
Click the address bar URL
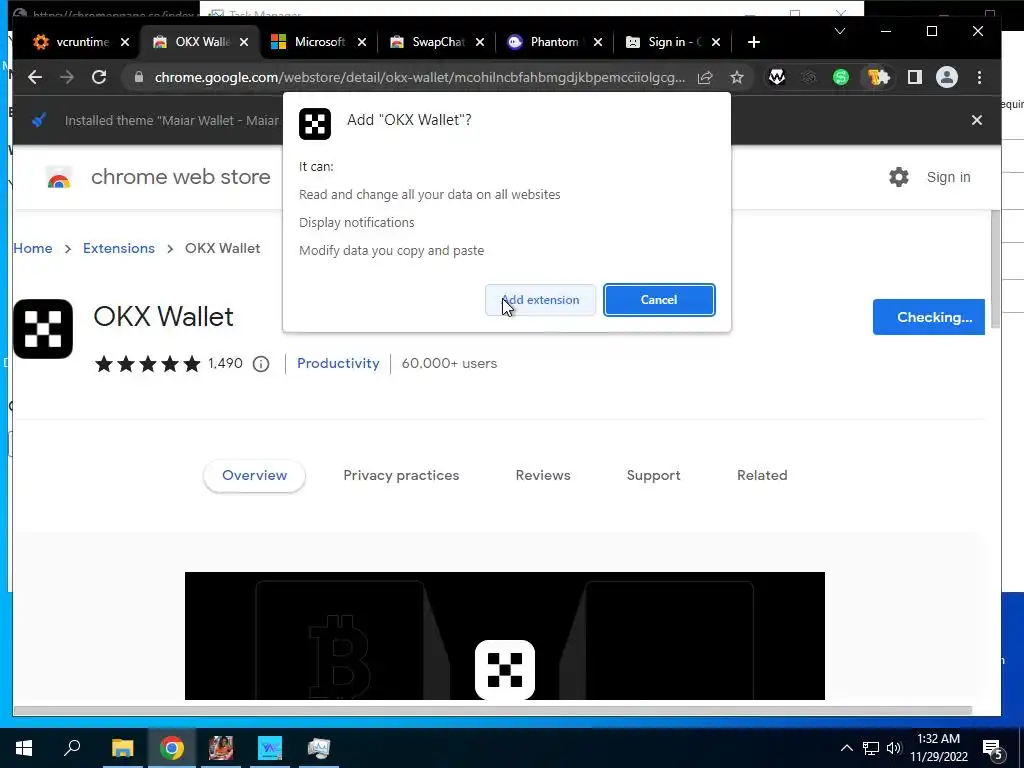point(420,77)
